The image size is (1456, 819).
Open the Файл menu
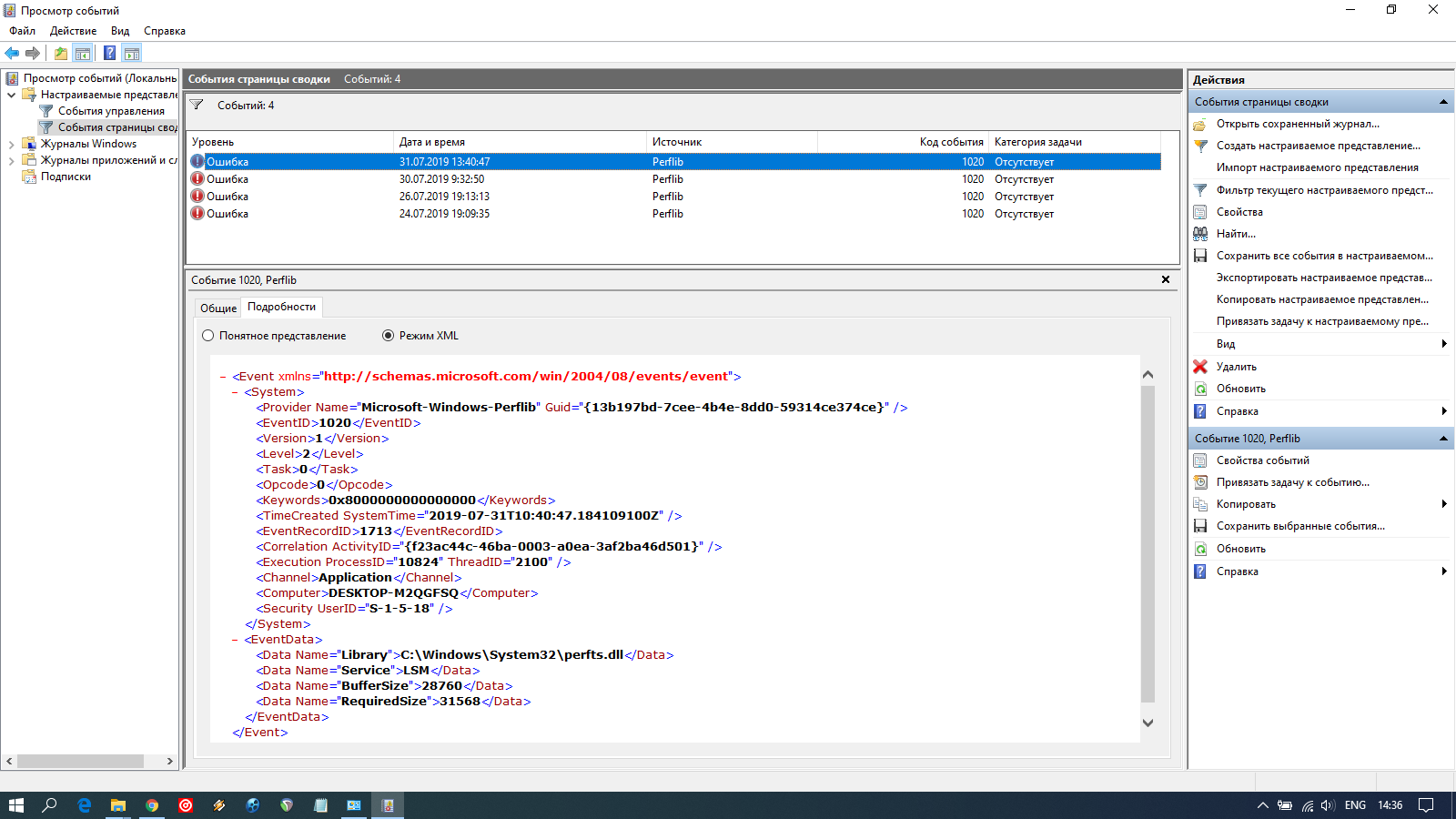[23, 31]
